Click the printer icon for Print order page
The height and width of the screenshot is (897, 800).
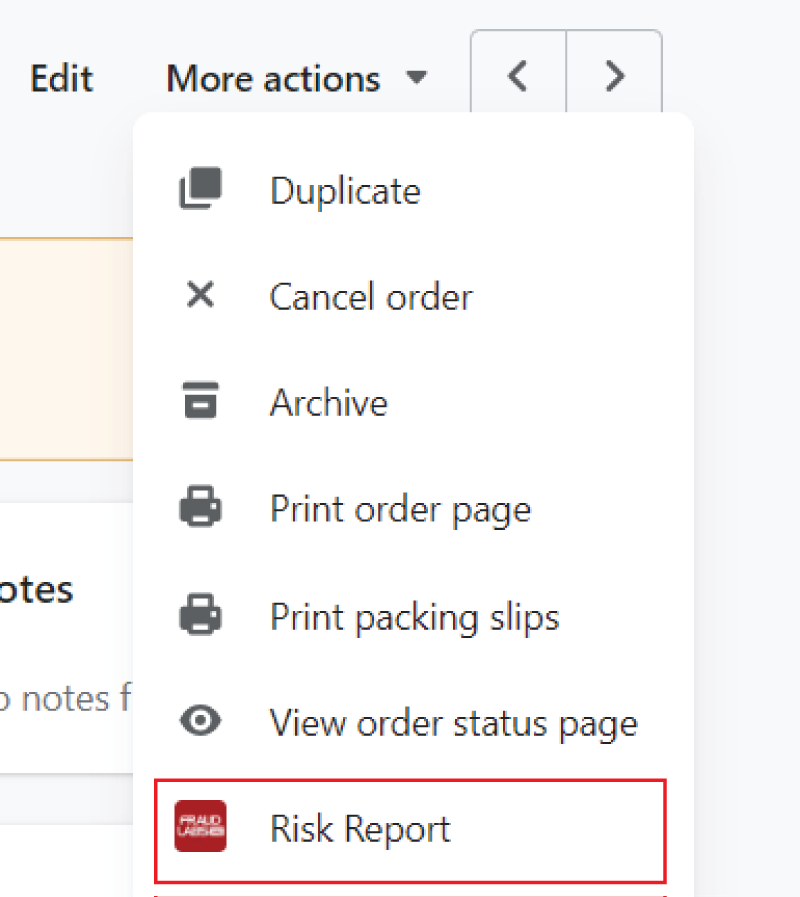point(200,506)
